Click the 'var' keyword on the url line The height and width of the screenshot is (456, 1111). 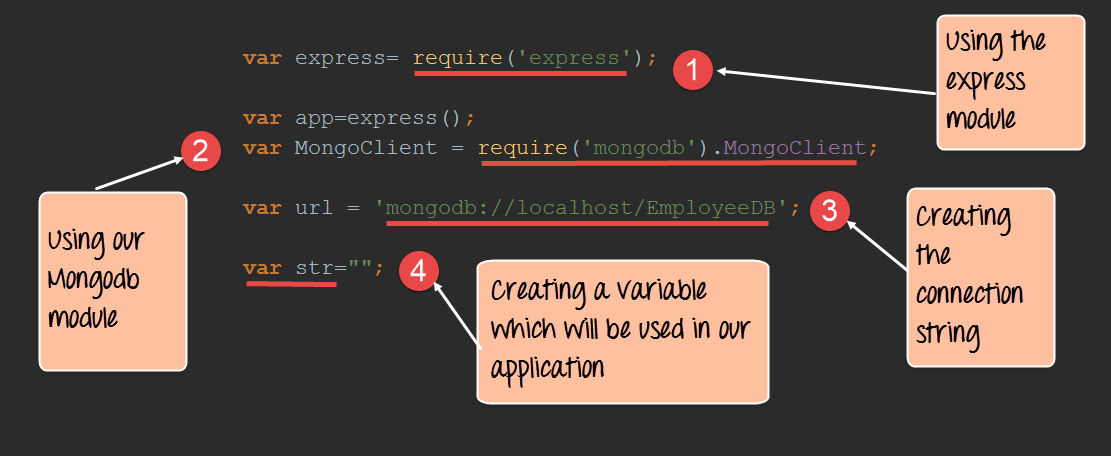(x=262, y=208)
